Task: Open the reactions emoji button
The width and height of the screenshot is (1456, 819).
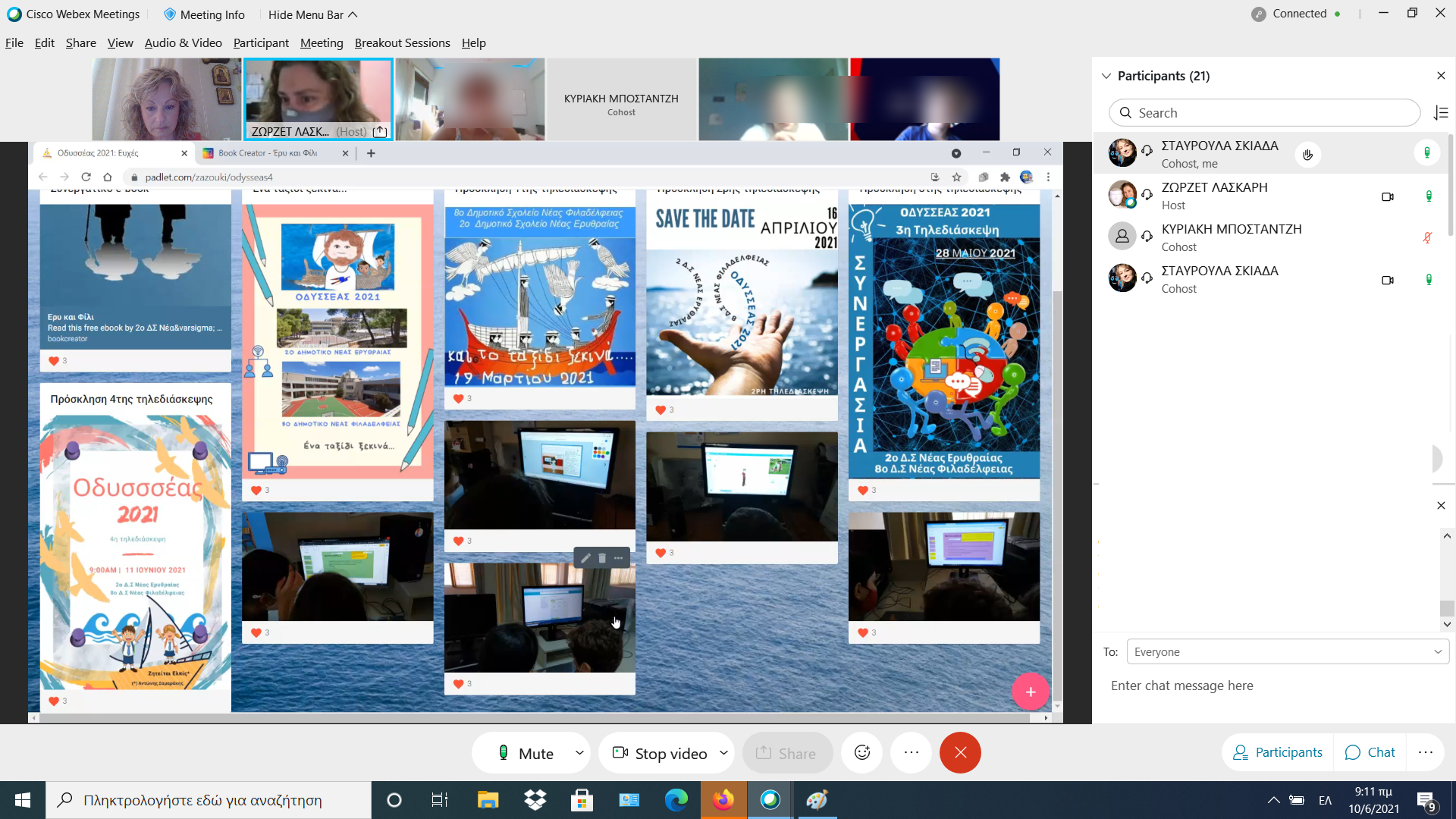Action: pyautogui.click(x=862, y=752)
